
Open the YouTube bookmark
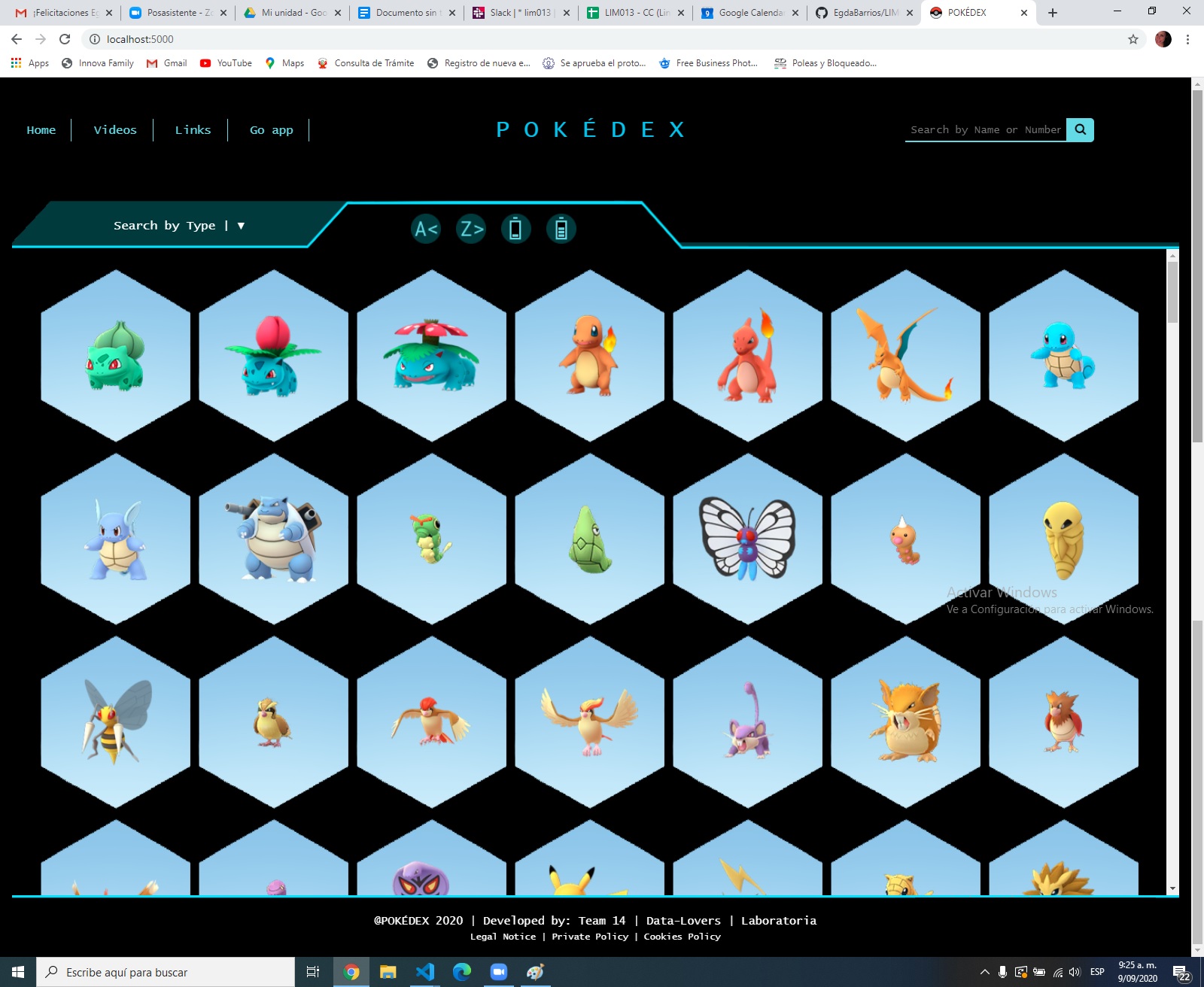[226, 63]
